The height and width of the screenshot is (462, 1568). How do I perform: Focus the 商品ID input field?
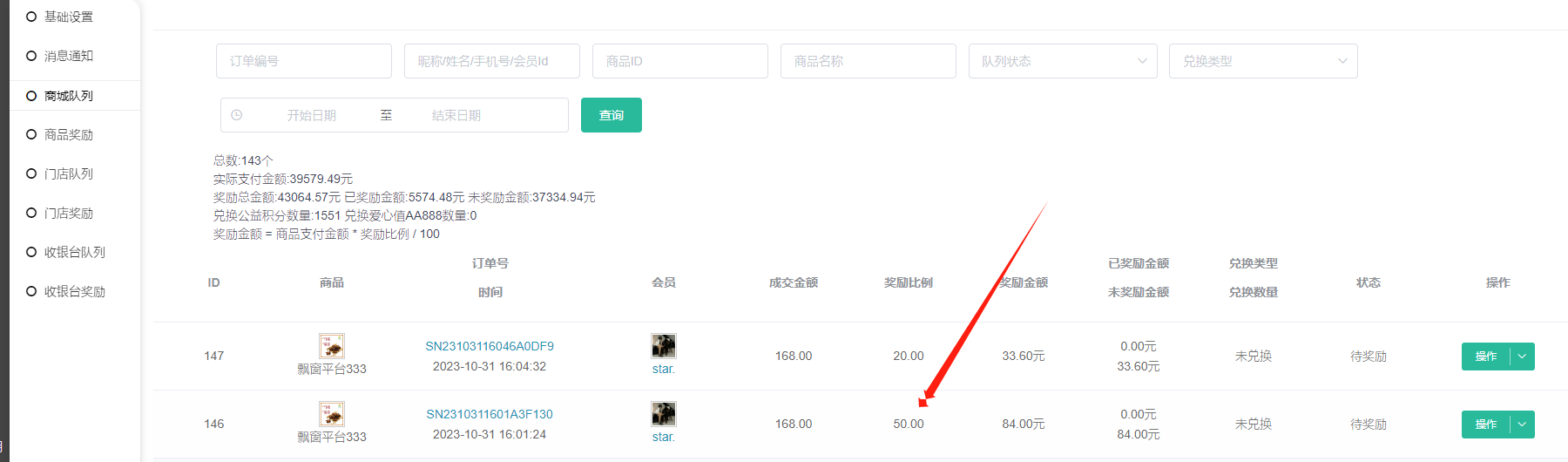click(680, 61)
